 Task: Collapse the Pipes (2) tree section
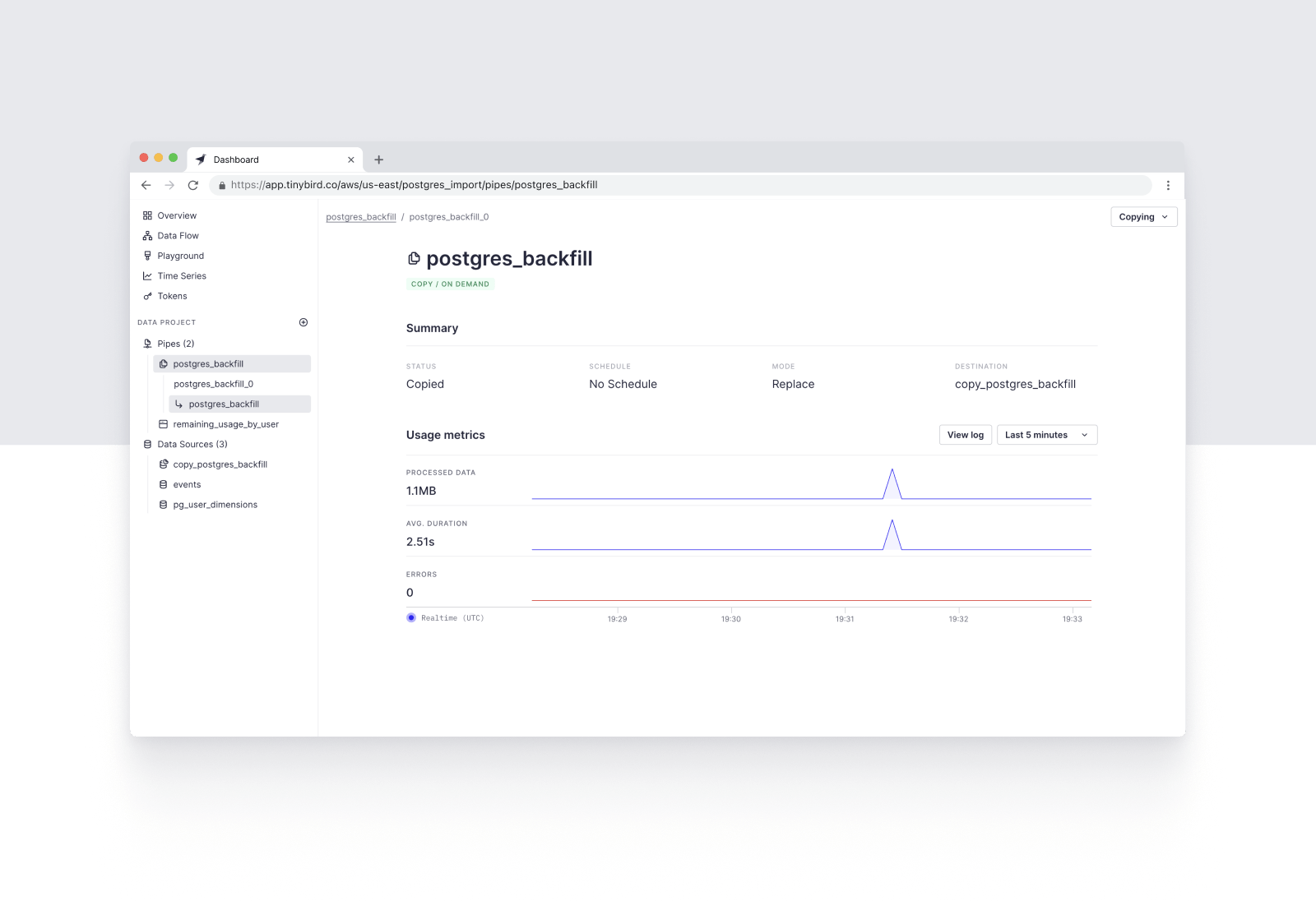point(175,344)
